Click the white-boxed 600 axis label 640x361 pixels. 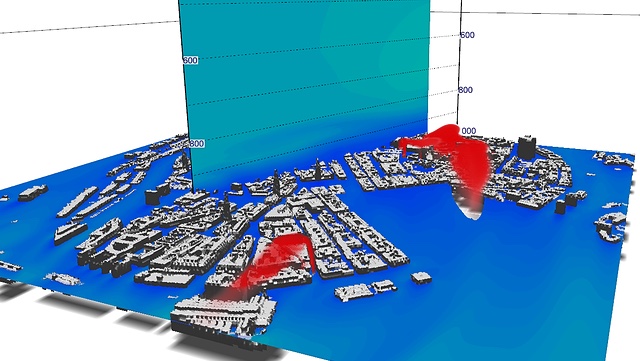[x=190, y=60]
